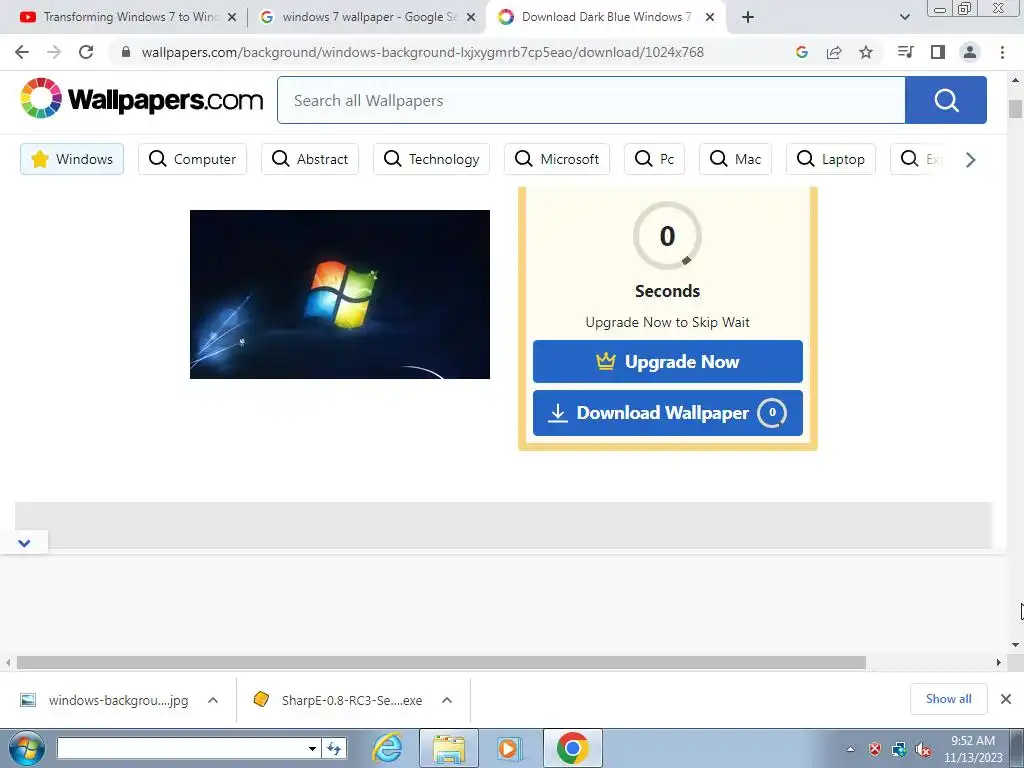Open Windows Media Player in taskbar
The image size is (1024, 768).
(507, 748)
